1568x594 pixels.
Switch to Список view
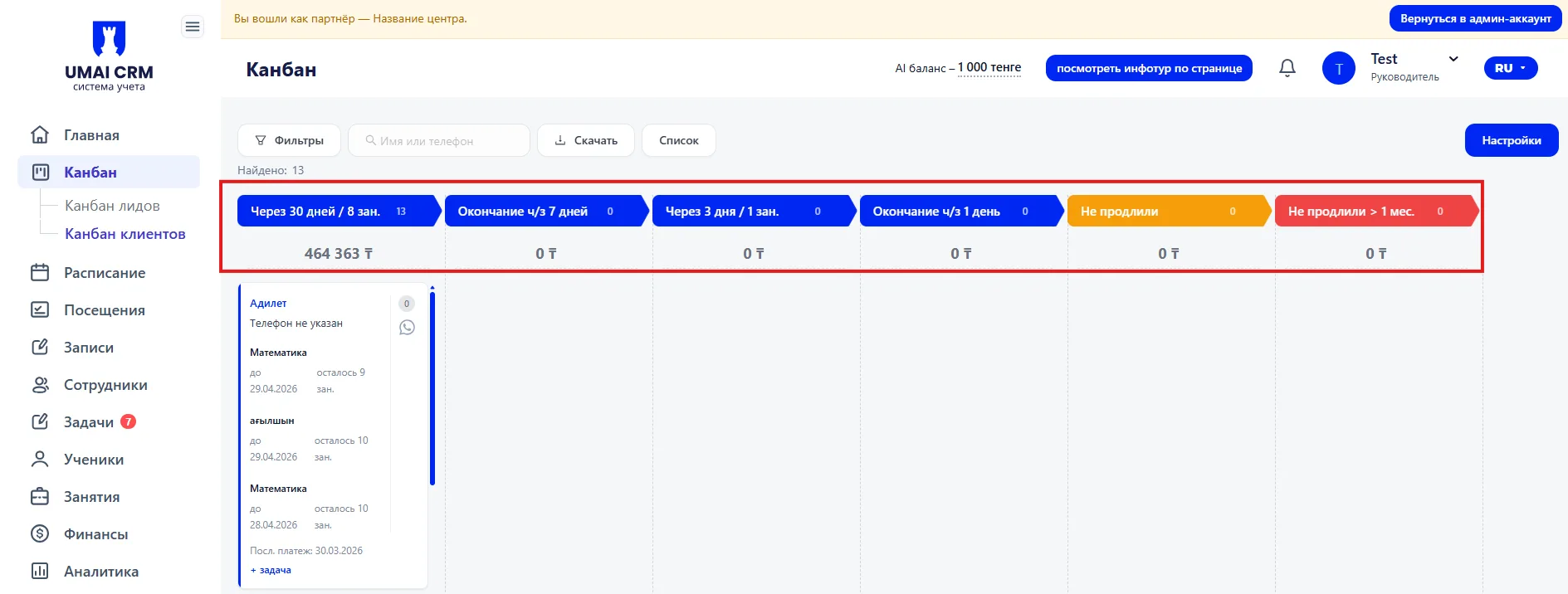(x=679, y=140)
